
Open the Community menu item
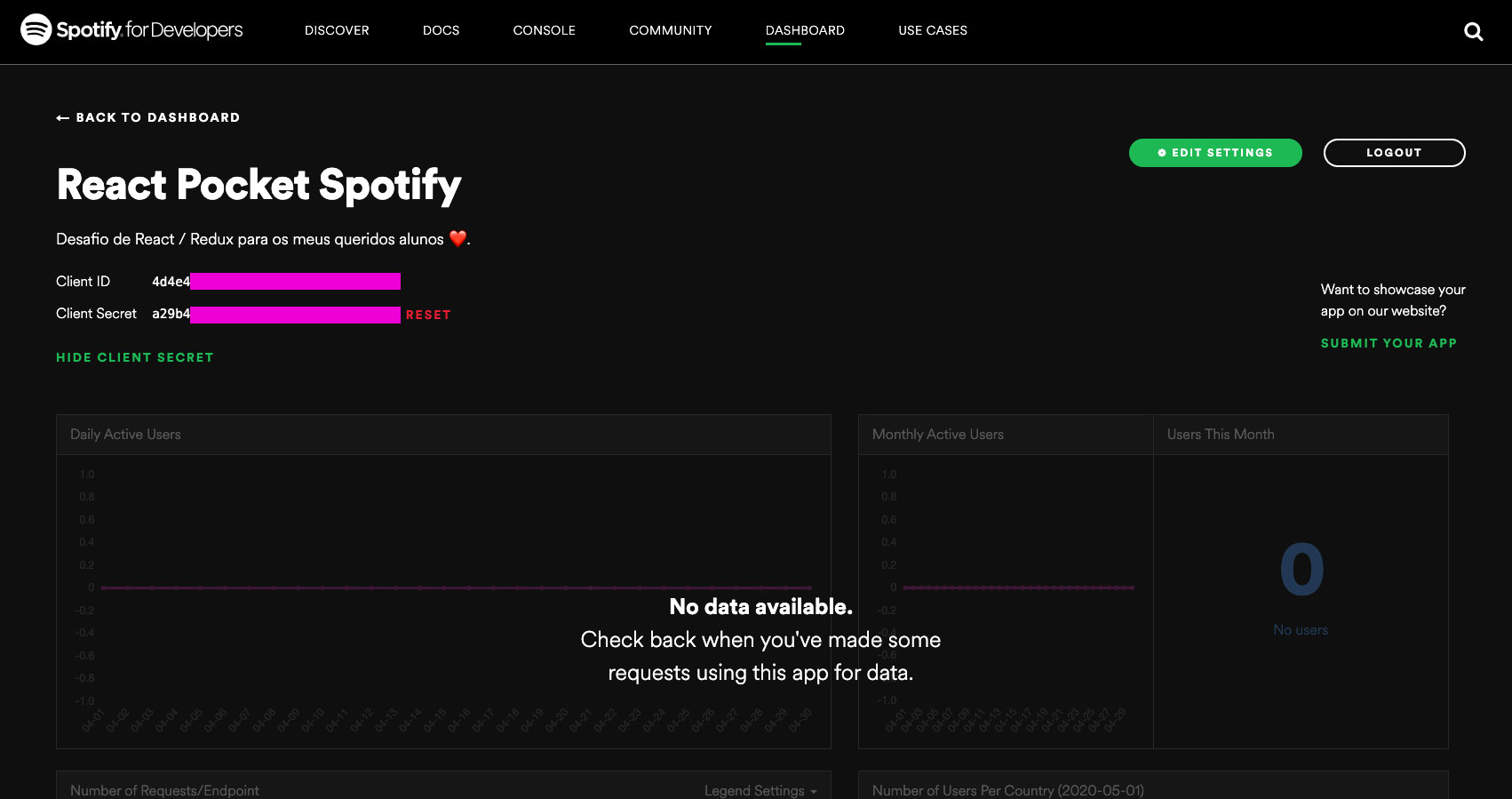(x=670, y=30)
